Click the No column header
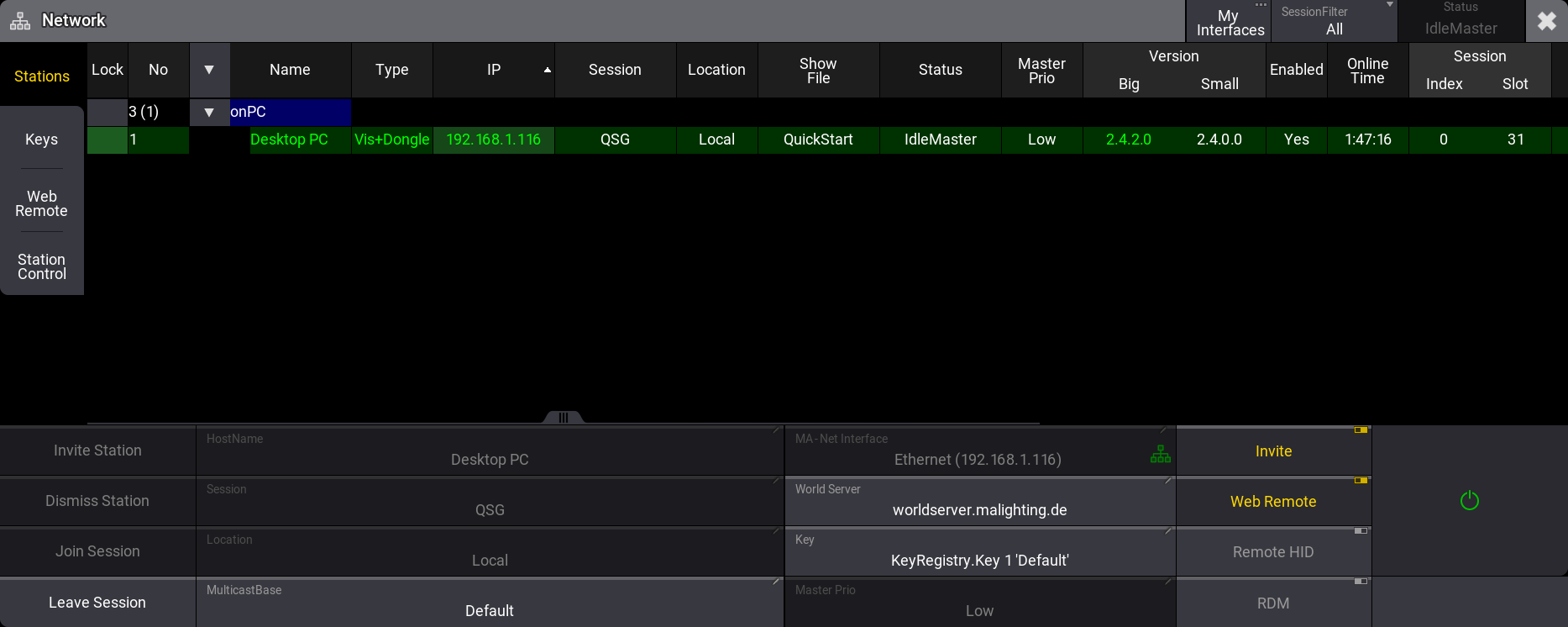Image resolution: width=1568 pixels, height=627 pixels. (158, 70)
